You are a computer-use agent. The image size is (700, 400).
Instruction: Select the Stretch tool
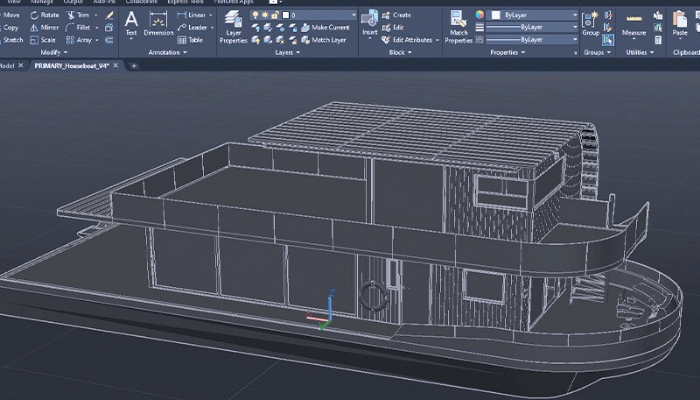click(x=12, y=40)
